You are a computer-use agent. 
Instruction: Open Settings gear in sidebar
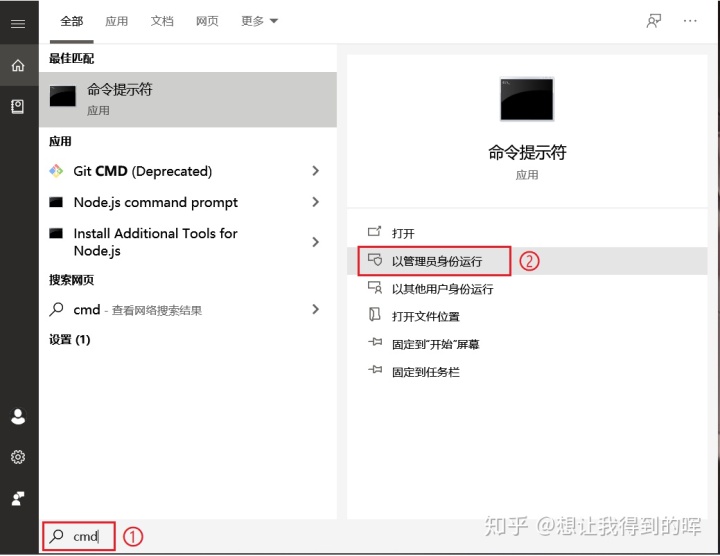tap(18, 457)
